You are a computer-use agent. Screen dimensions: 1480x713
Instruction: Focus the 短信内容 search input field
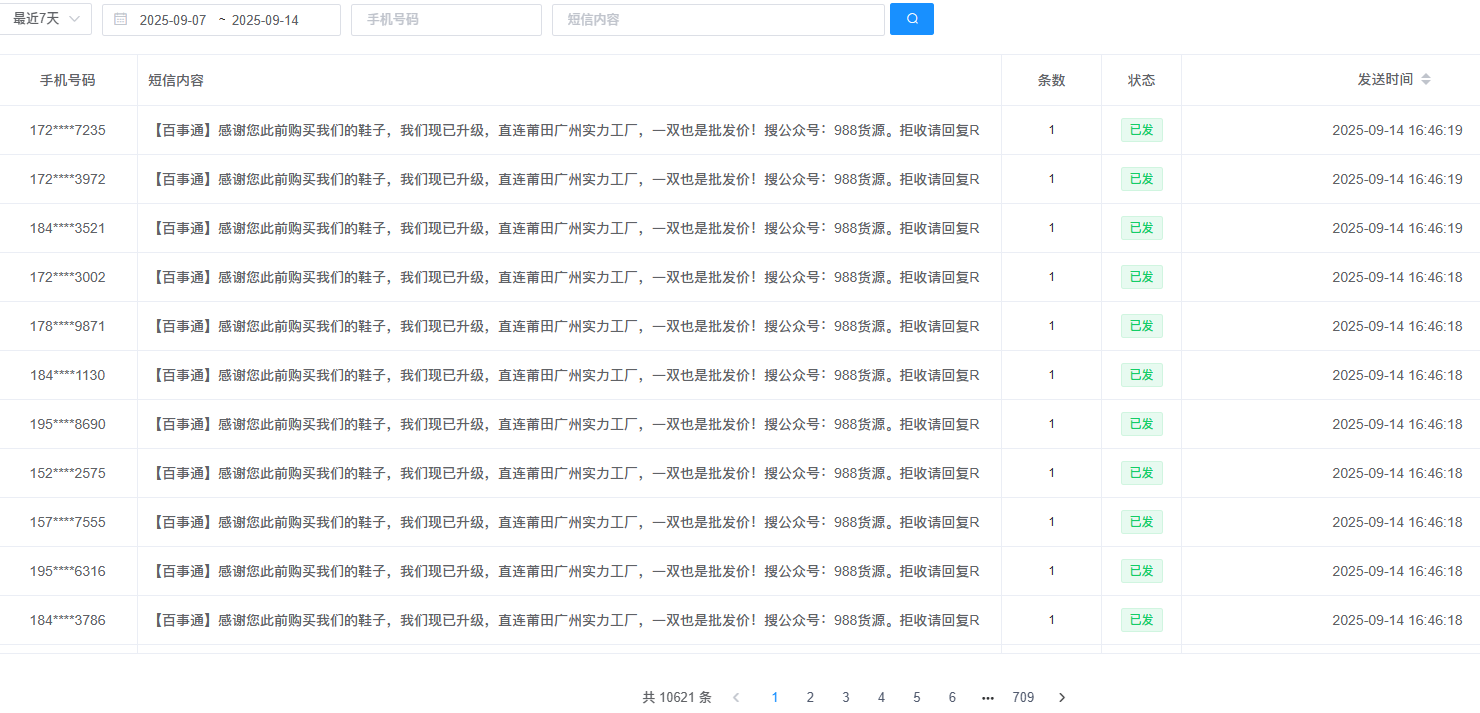point(717,20)
